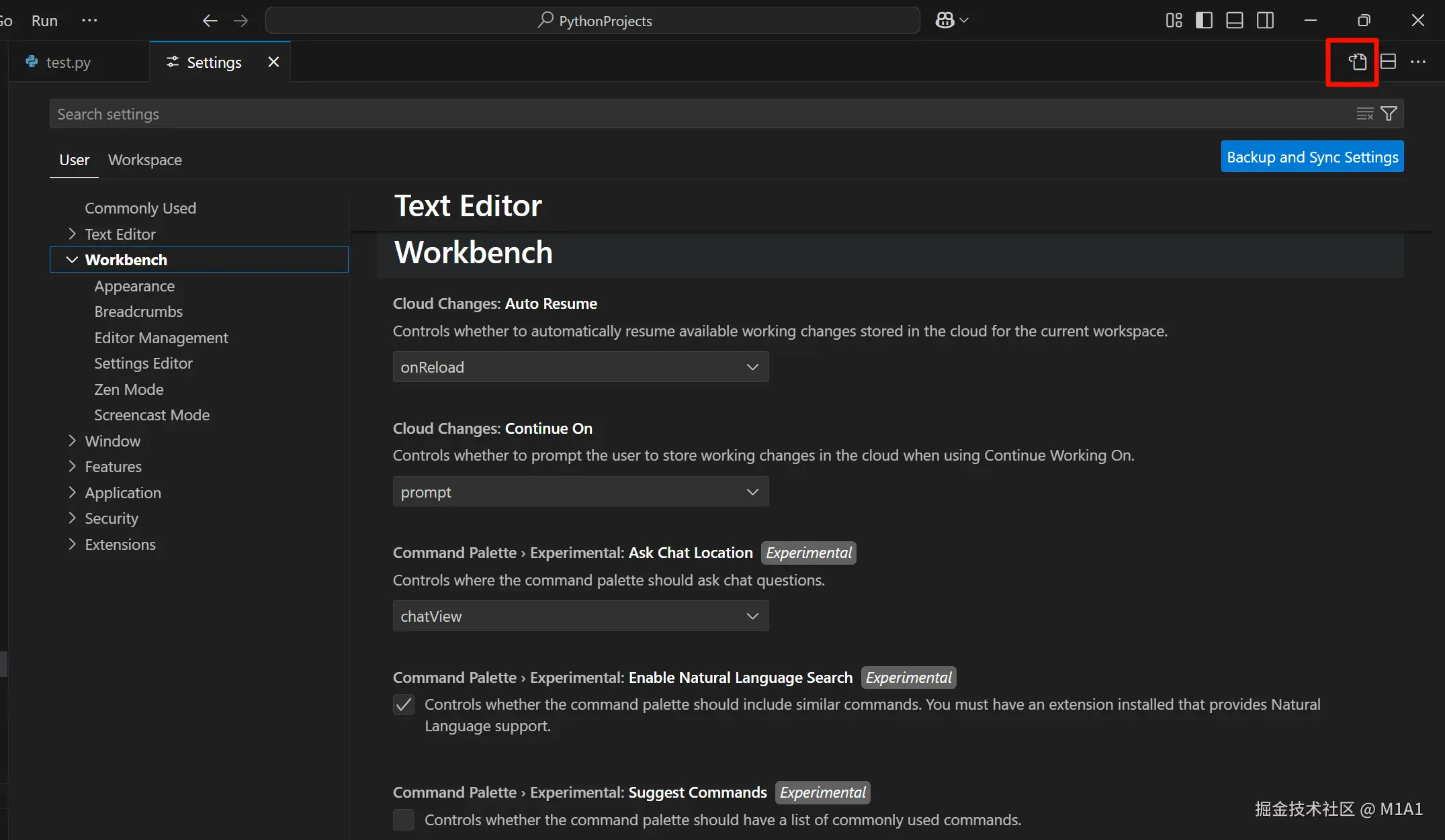Open the onReload Auto Resume dropdown
The height and width of the screenshot is (840, 1445).
tap(580, 367)
